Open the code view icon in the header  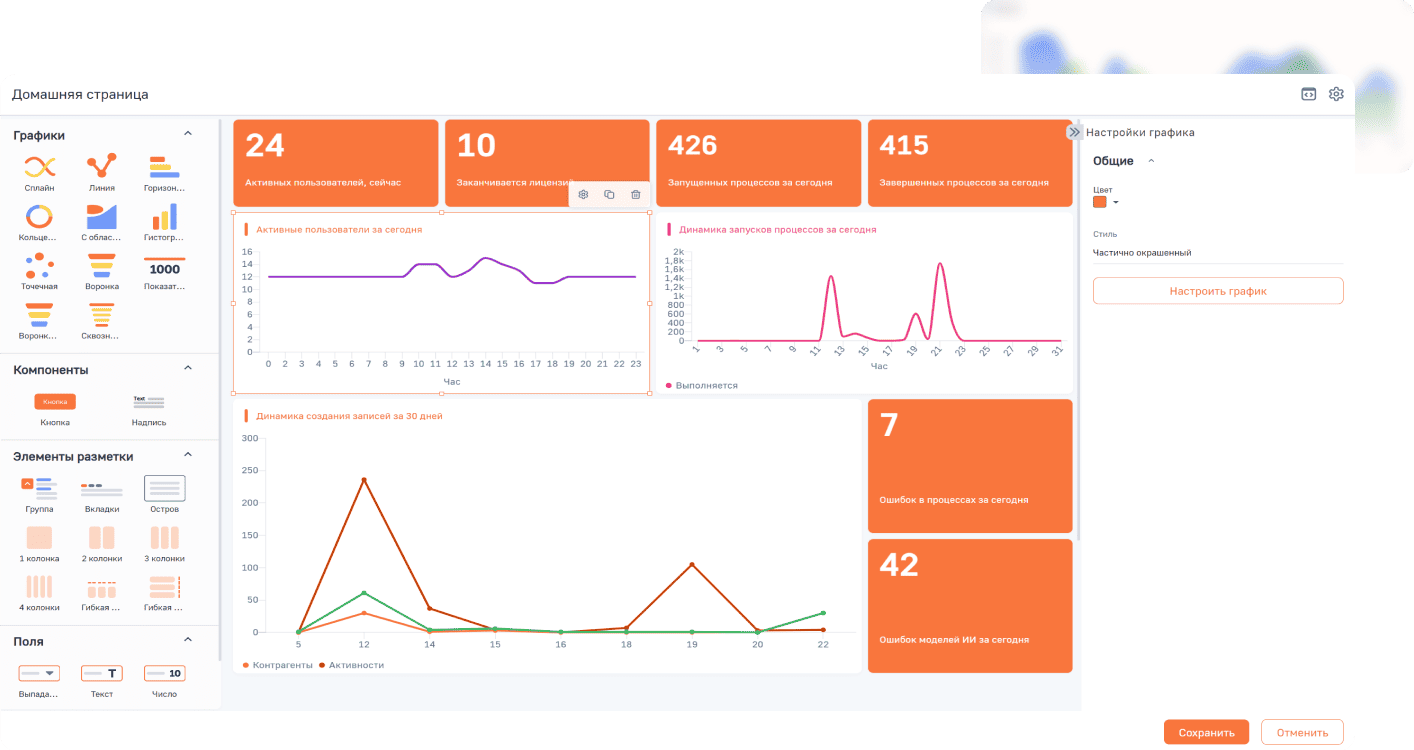pyautogui.click(x=1308, y=94)
